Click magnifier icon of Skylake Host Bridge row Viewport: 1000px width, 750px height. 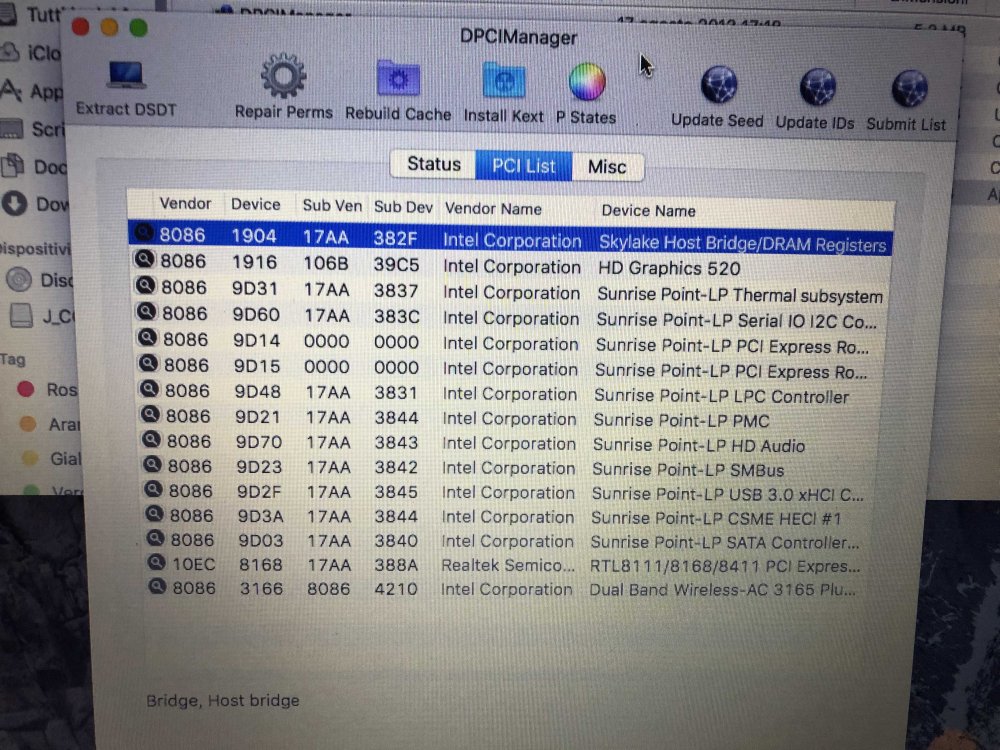pos(143,233)
